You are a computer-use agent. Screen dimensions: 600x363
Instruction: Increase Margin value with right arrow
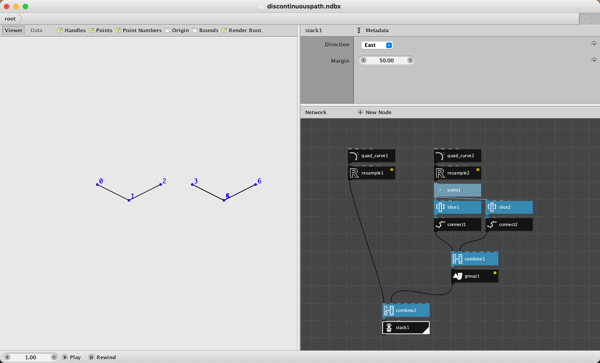(410, 60)
